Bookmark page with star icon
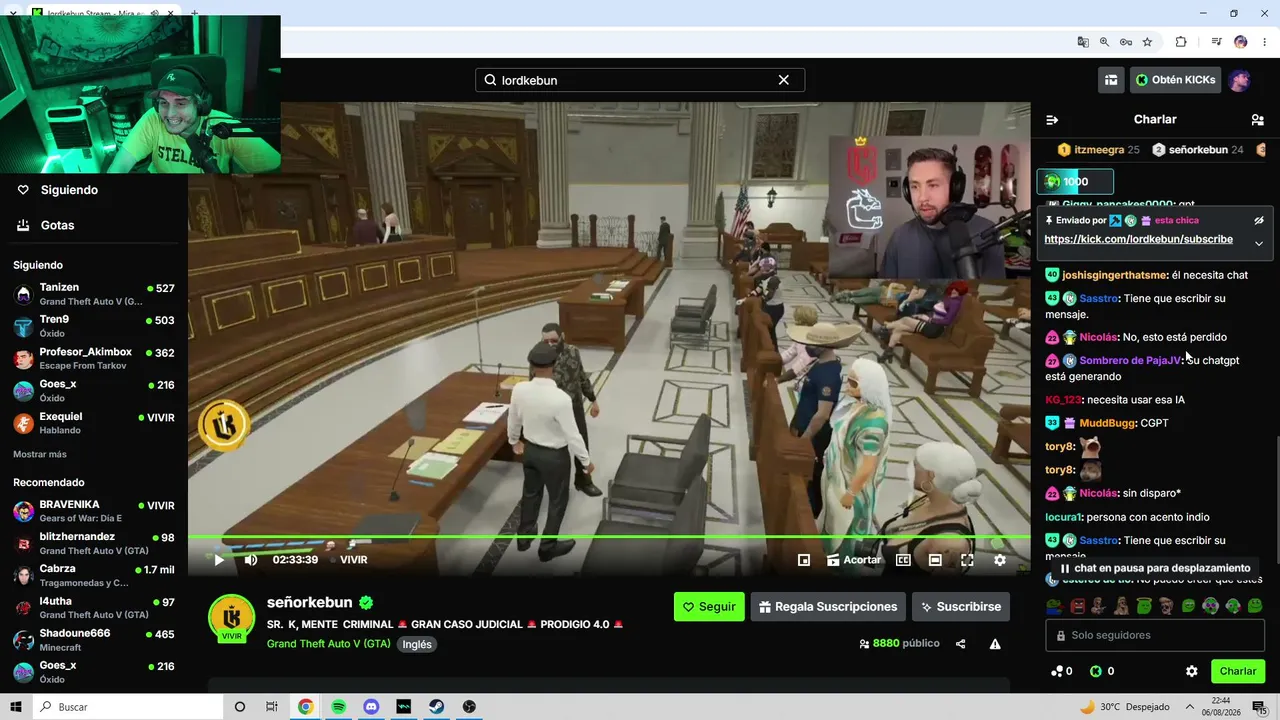The width and height of the screenshot is (1280, 720). [x=1147, y=42]
